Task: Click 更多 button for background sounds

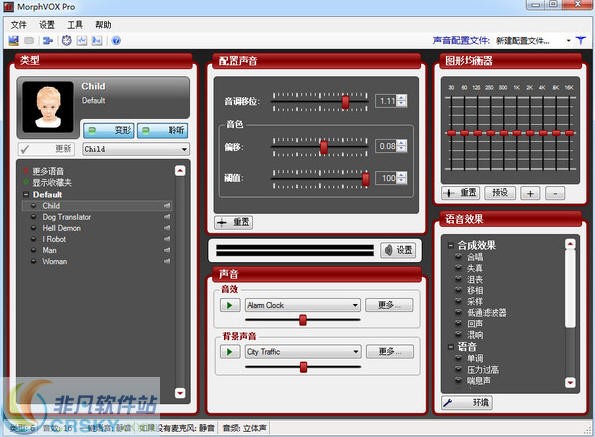Action: (x=390, y=352)
